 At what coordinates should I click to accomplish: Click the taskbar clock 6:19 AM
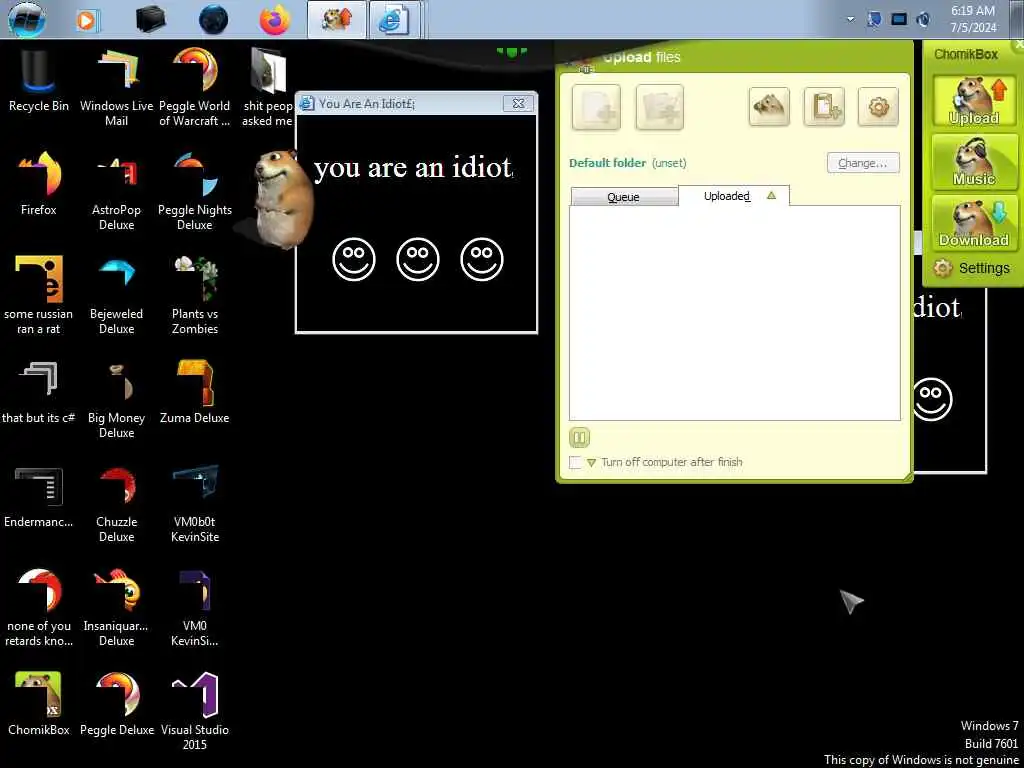[973, 19]
